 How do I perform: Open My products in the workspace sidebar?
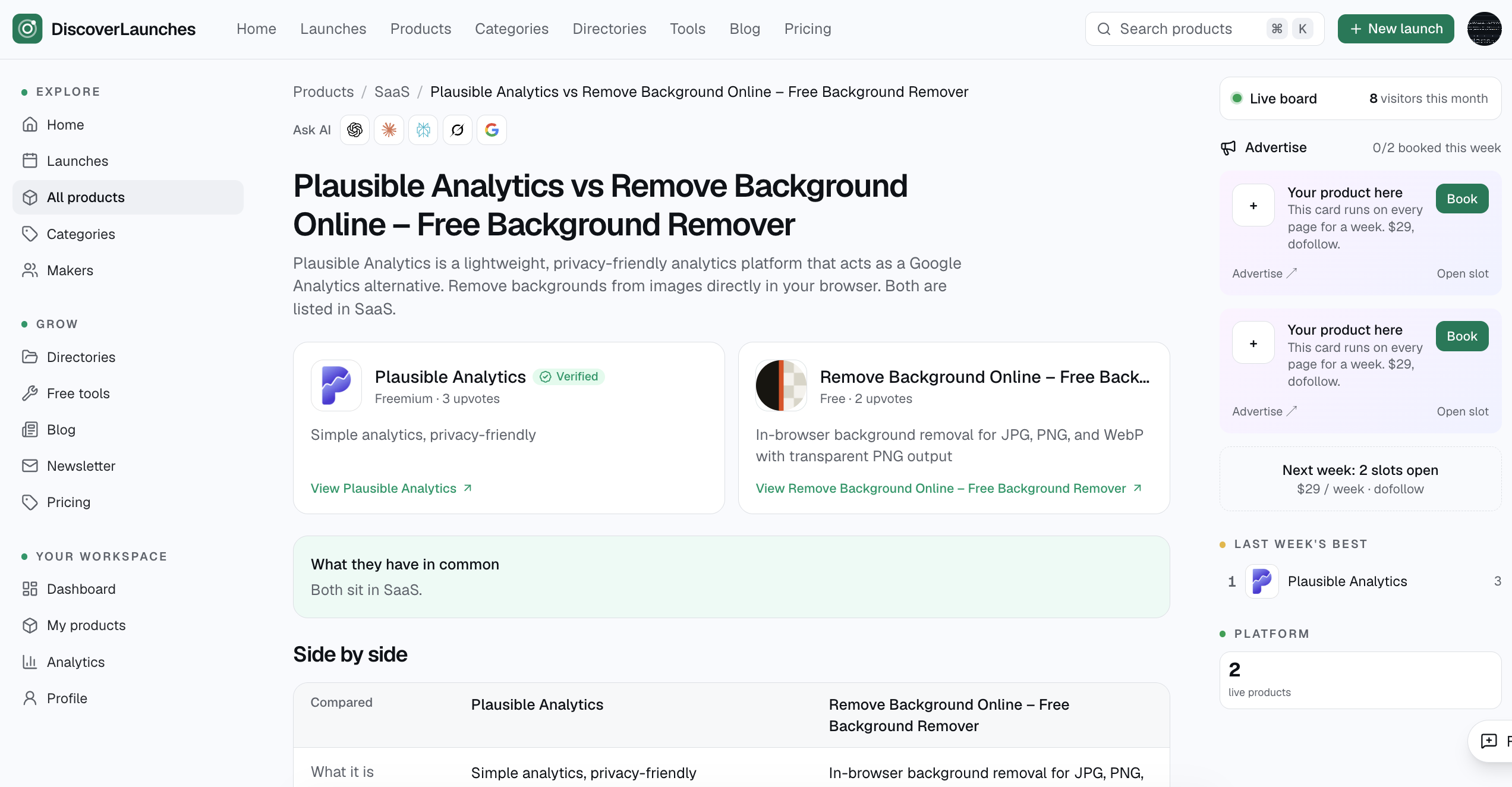click(128, 625)
